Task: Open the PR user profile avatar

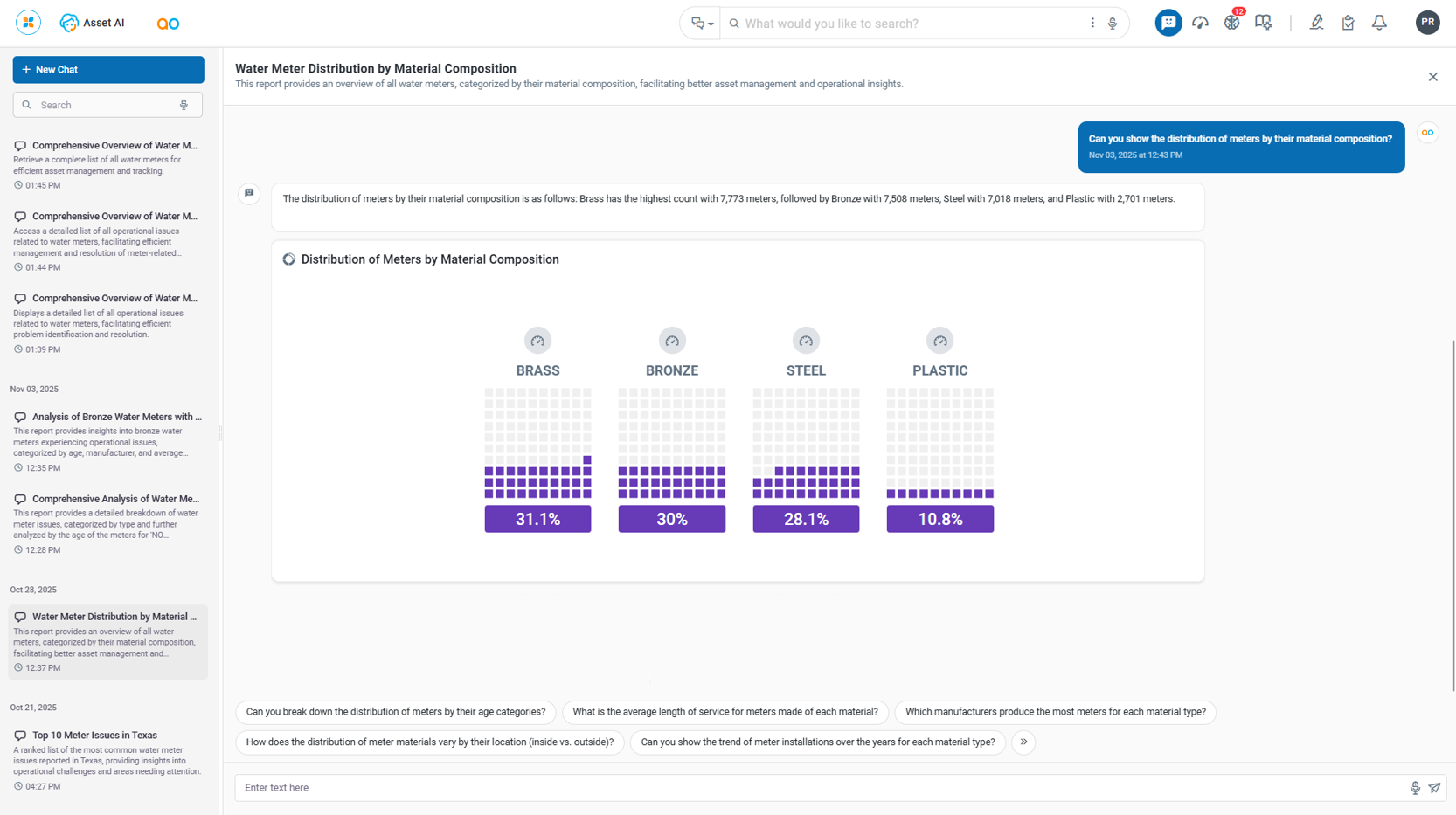Action: coord(1427,23)
